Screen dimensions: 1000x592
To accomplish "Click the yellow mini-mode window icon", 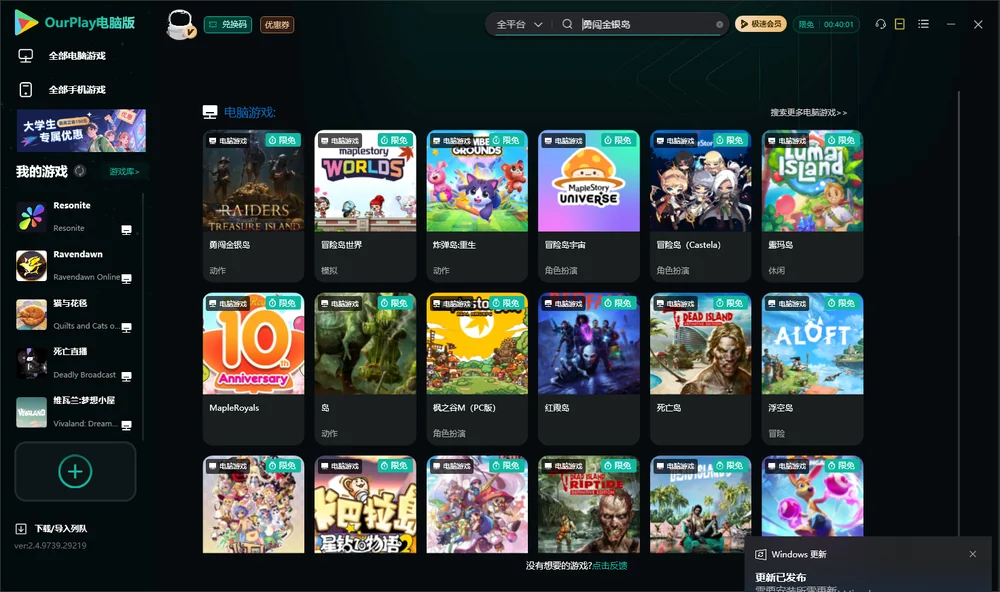I will click(x=900, y=24).
